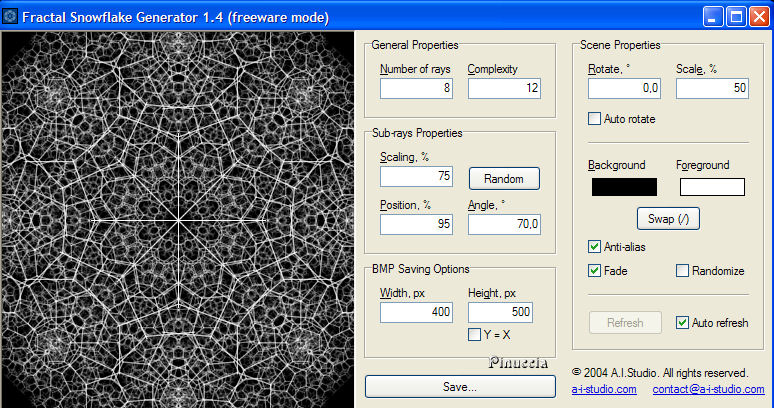Click the copyright '2004 A.I.Studio' text
Image resolution: width=774 pixels, height=408 pixels.
click(660, 372)
